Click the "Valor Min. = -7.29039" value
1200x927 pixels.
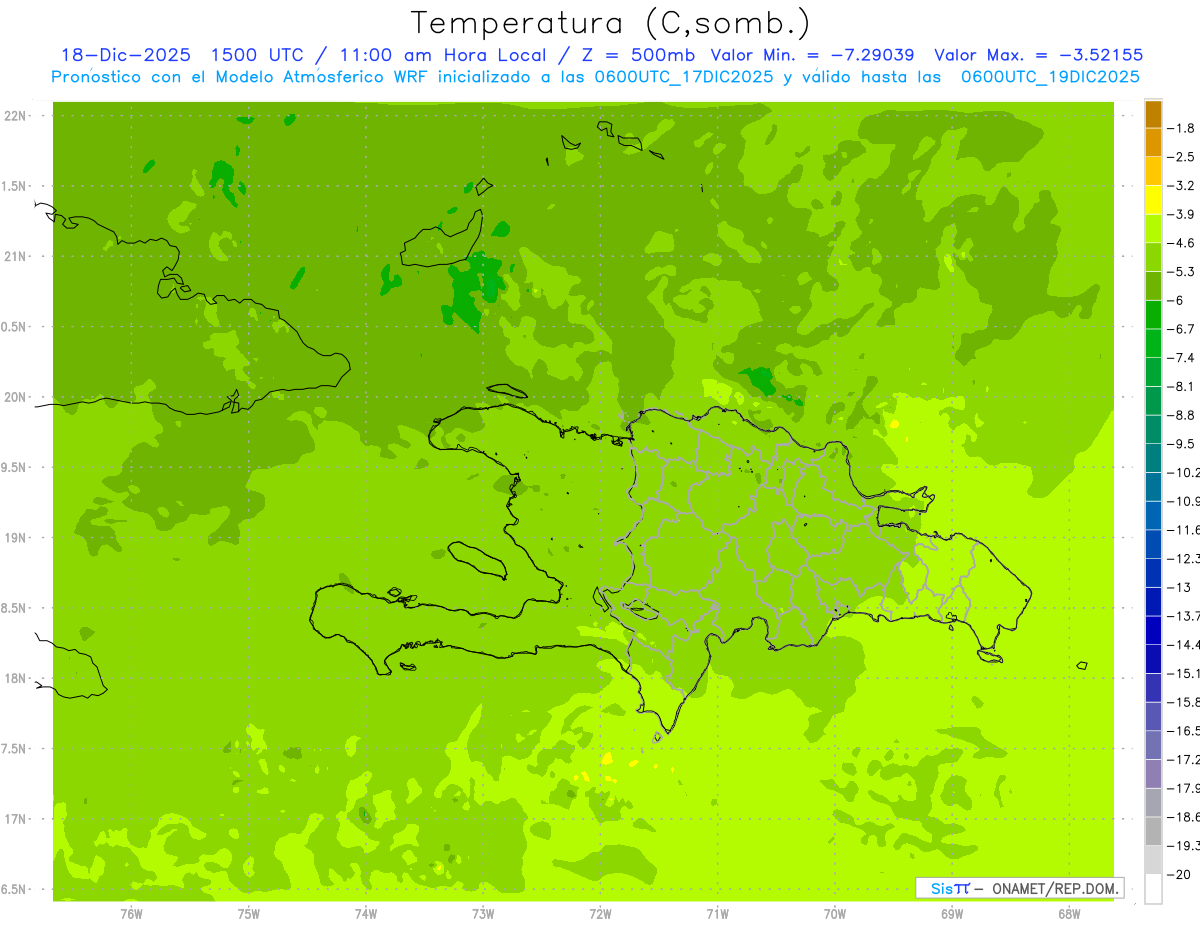812,55
